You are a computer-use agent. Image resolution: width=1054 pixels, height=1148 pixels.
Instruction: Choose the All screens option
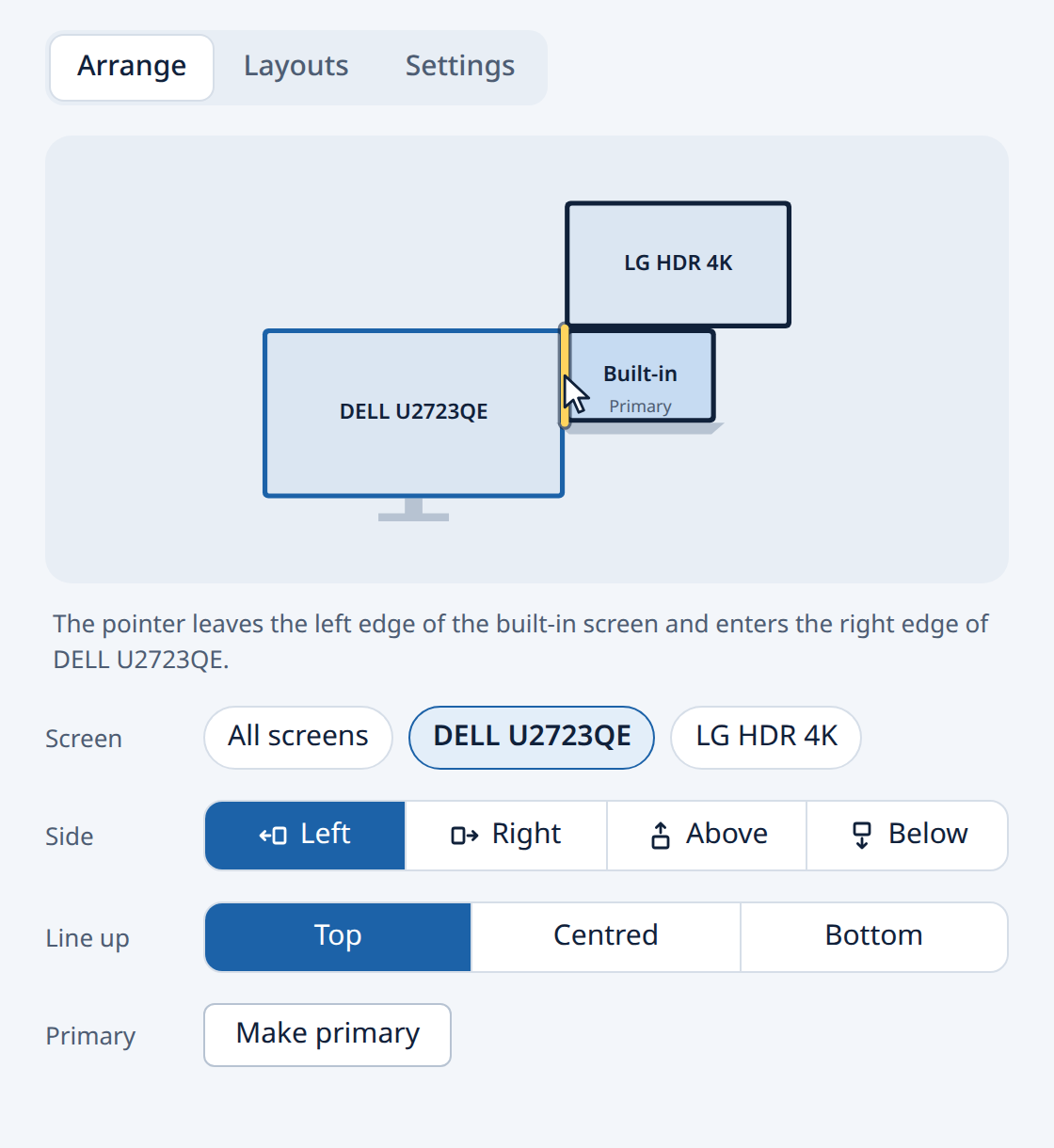pos(298,737)
